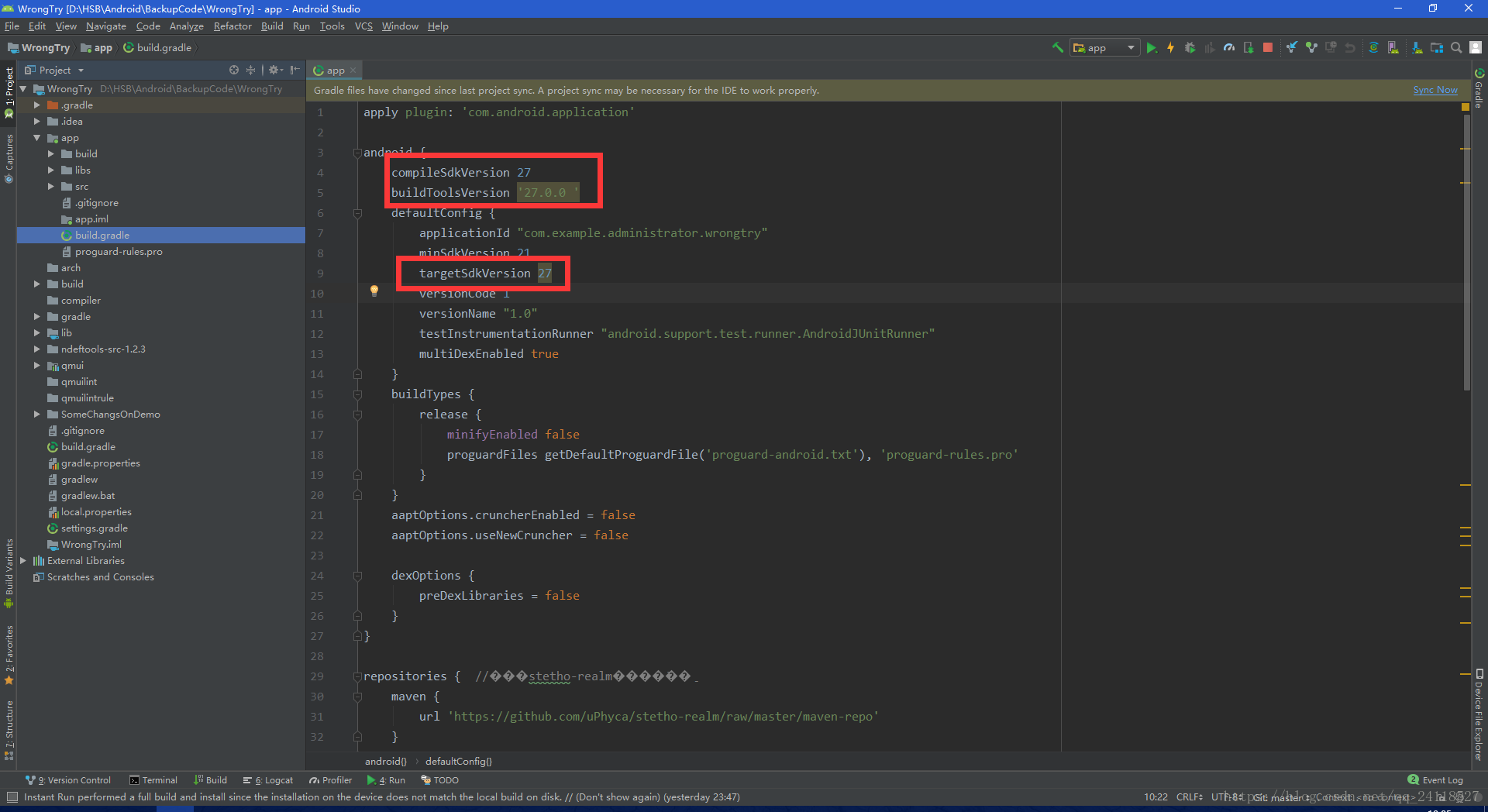Click android{} breadcrumb below editor
This screenshot has width=1488, height=812.
pos(386,761)
